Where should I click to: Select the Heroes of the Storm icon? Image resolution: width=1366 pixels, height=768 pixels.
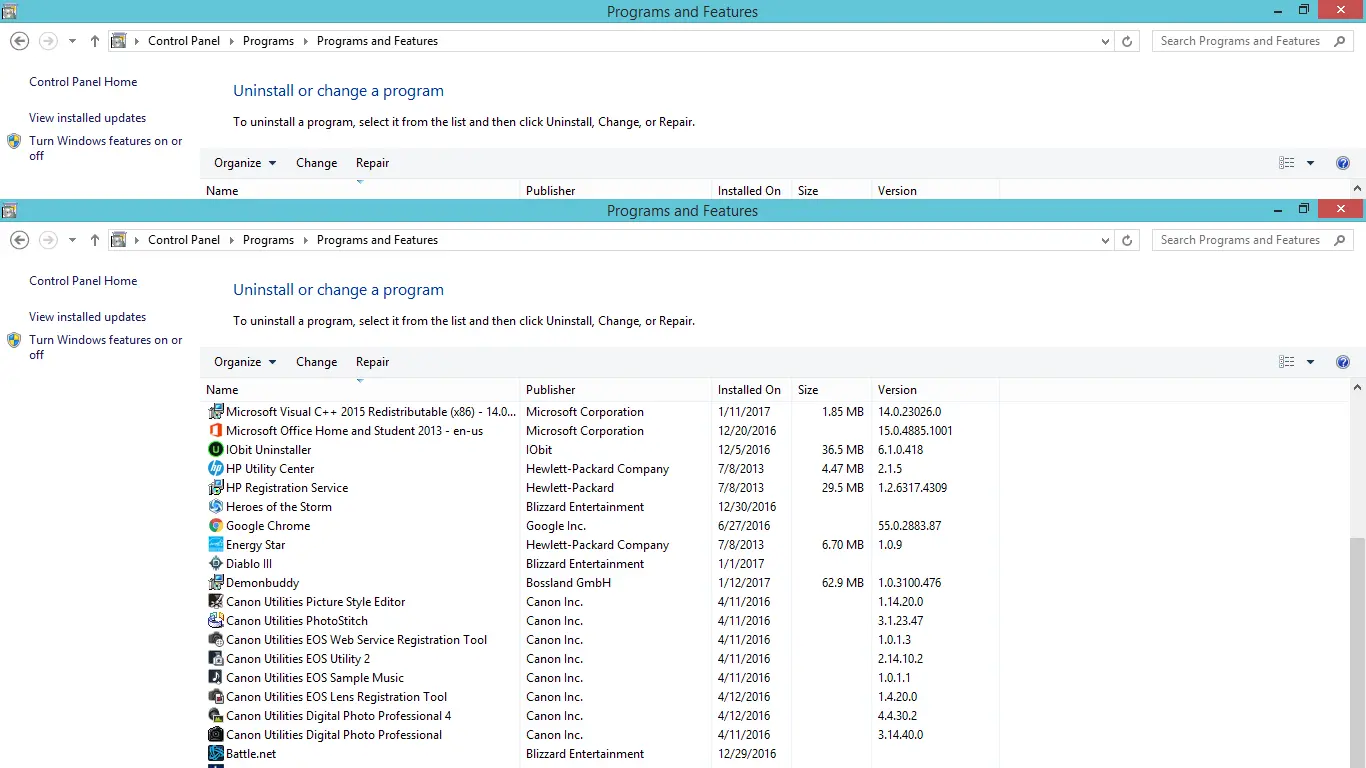coord(215,507)
